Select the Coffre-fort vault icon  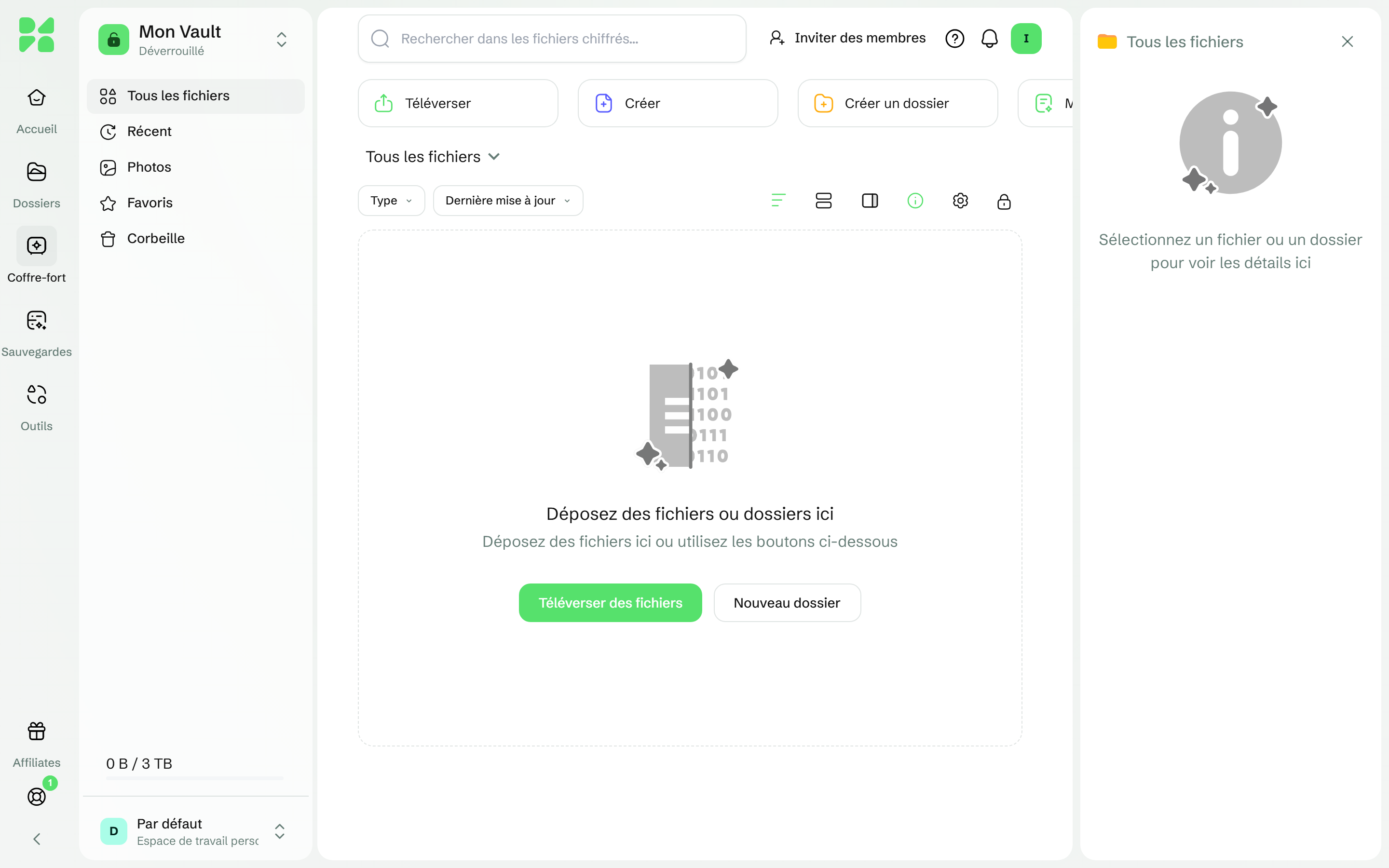pos(36,246)
